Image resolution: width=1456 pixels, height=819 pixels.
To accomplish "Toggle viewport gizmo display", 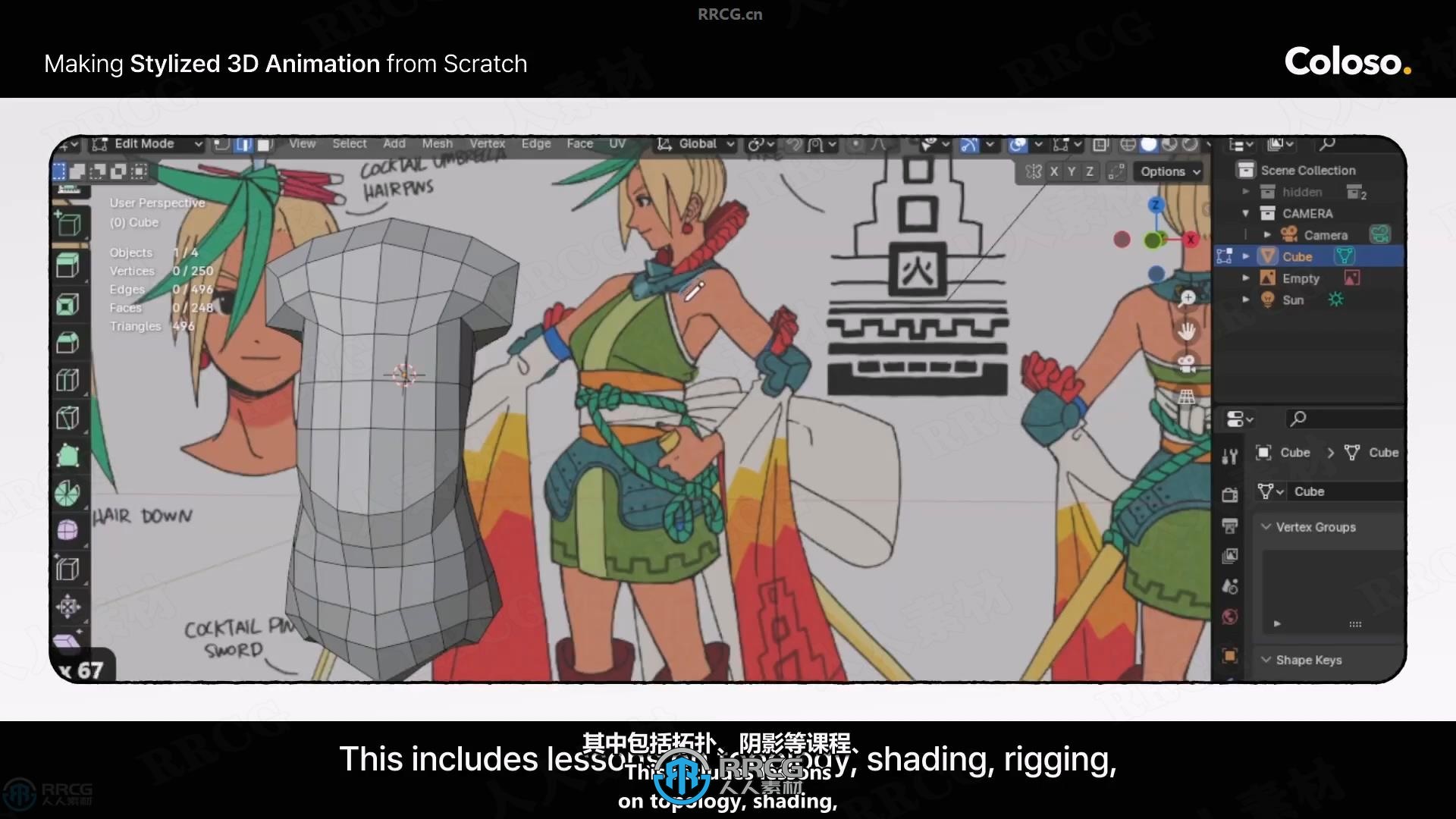I will pyautogui.click(x=969, y=144).
